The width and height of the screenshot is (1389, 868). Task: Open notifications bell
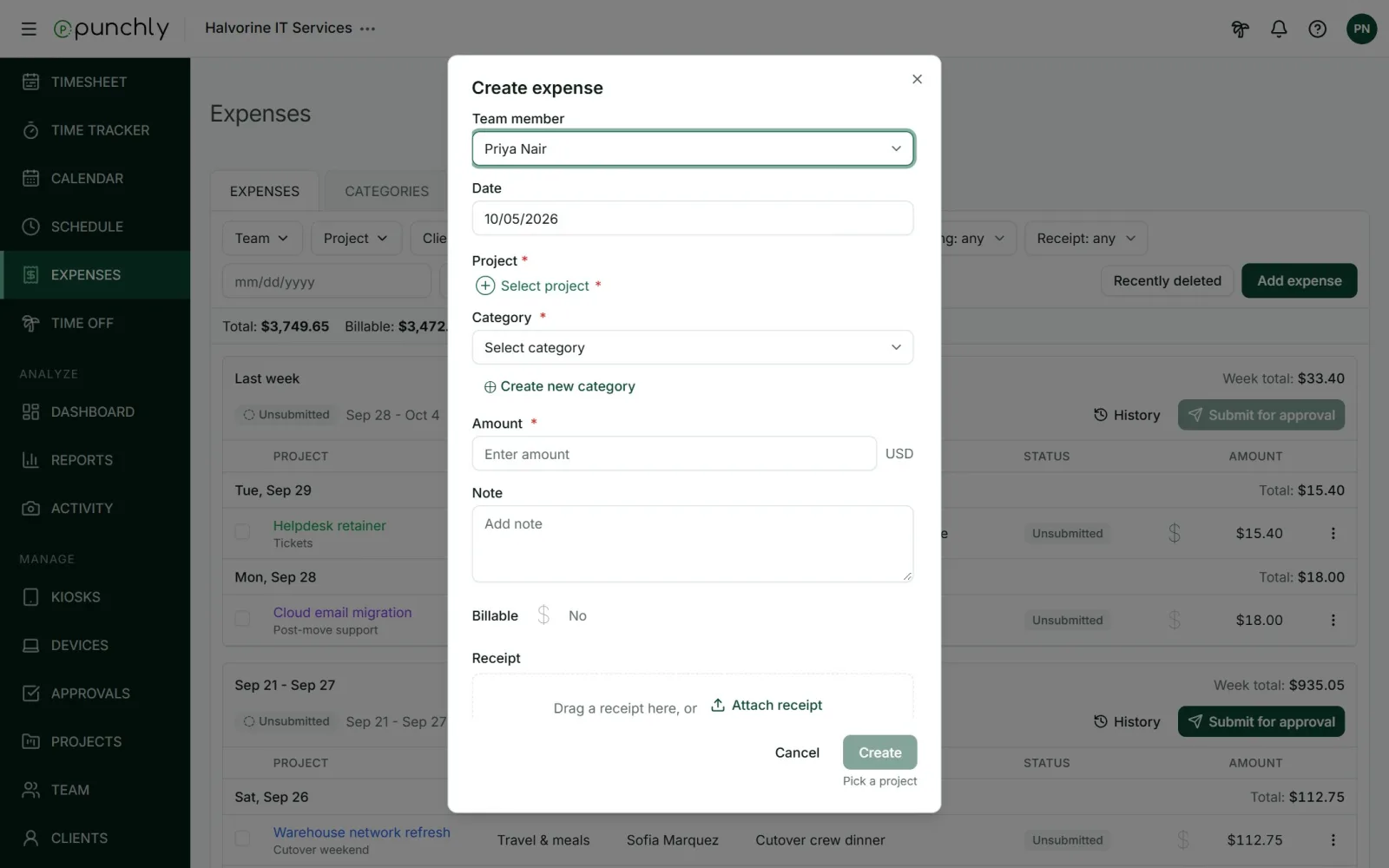click(1279, 29)
